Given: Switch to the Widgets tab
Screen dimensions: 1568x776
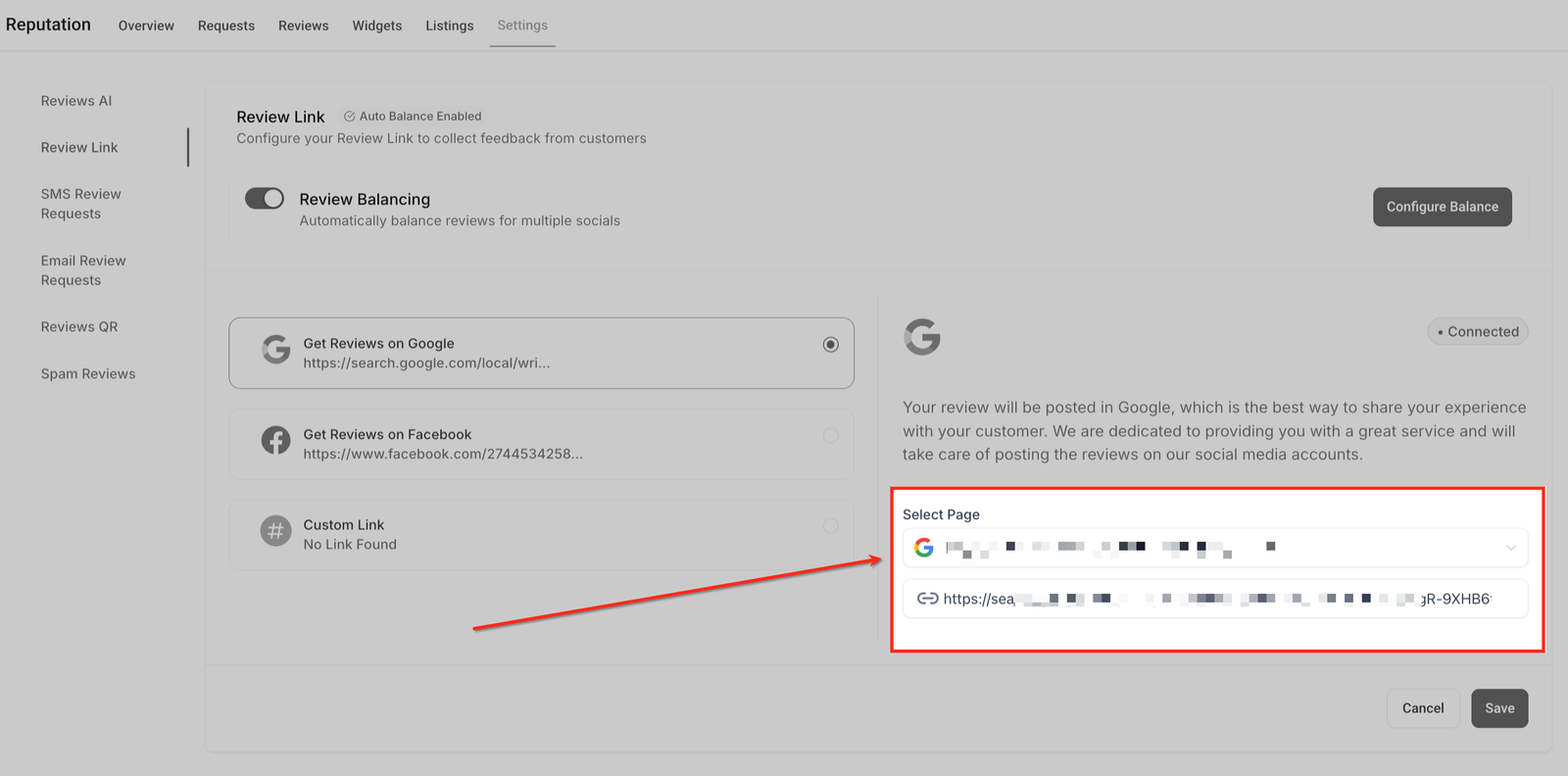Looking at the screenshot, I should point(377,25).
